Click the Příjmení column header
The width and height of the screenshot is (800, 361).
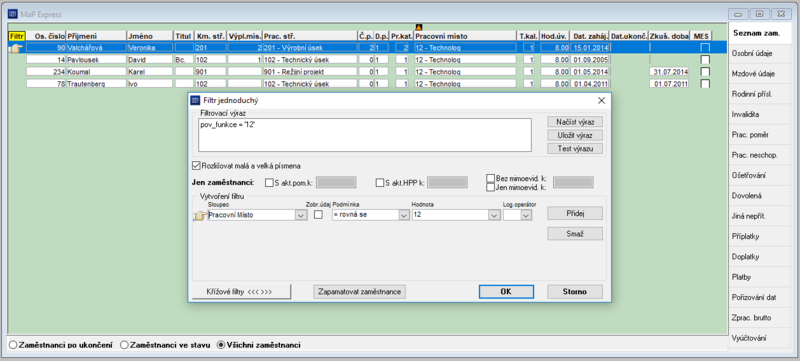click(96, 36)
